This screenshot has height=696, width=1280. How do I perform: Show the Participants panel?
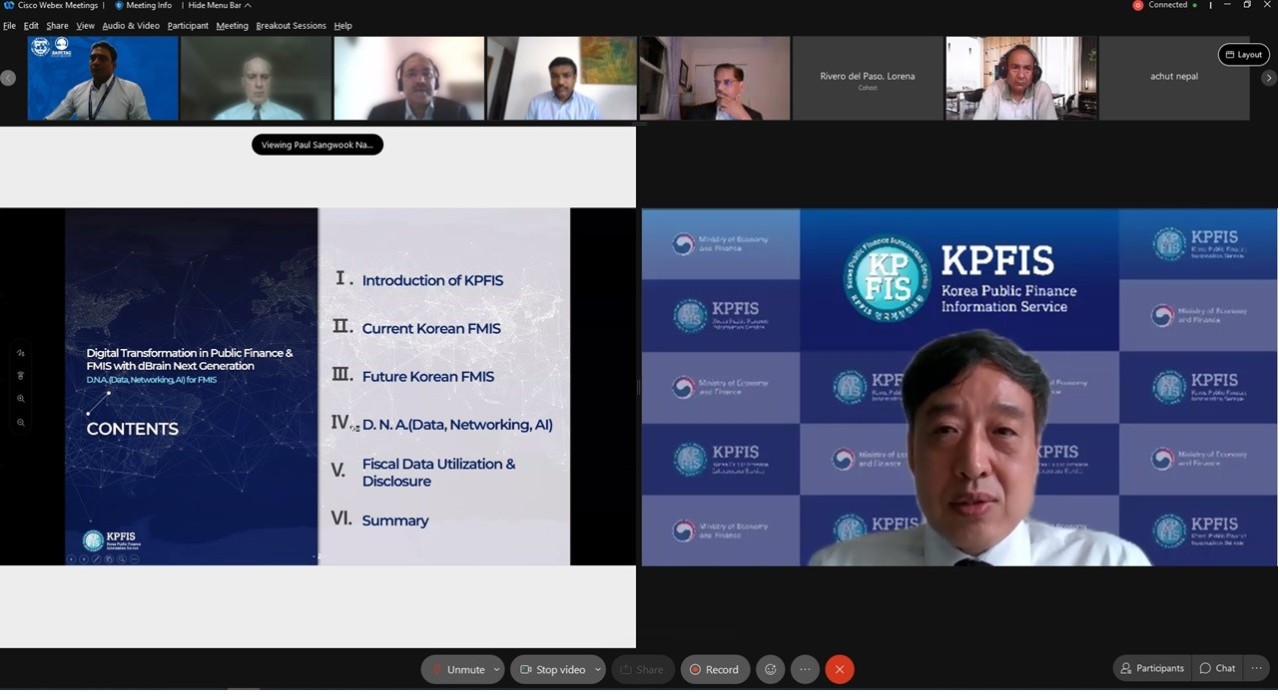(1152, 668)
